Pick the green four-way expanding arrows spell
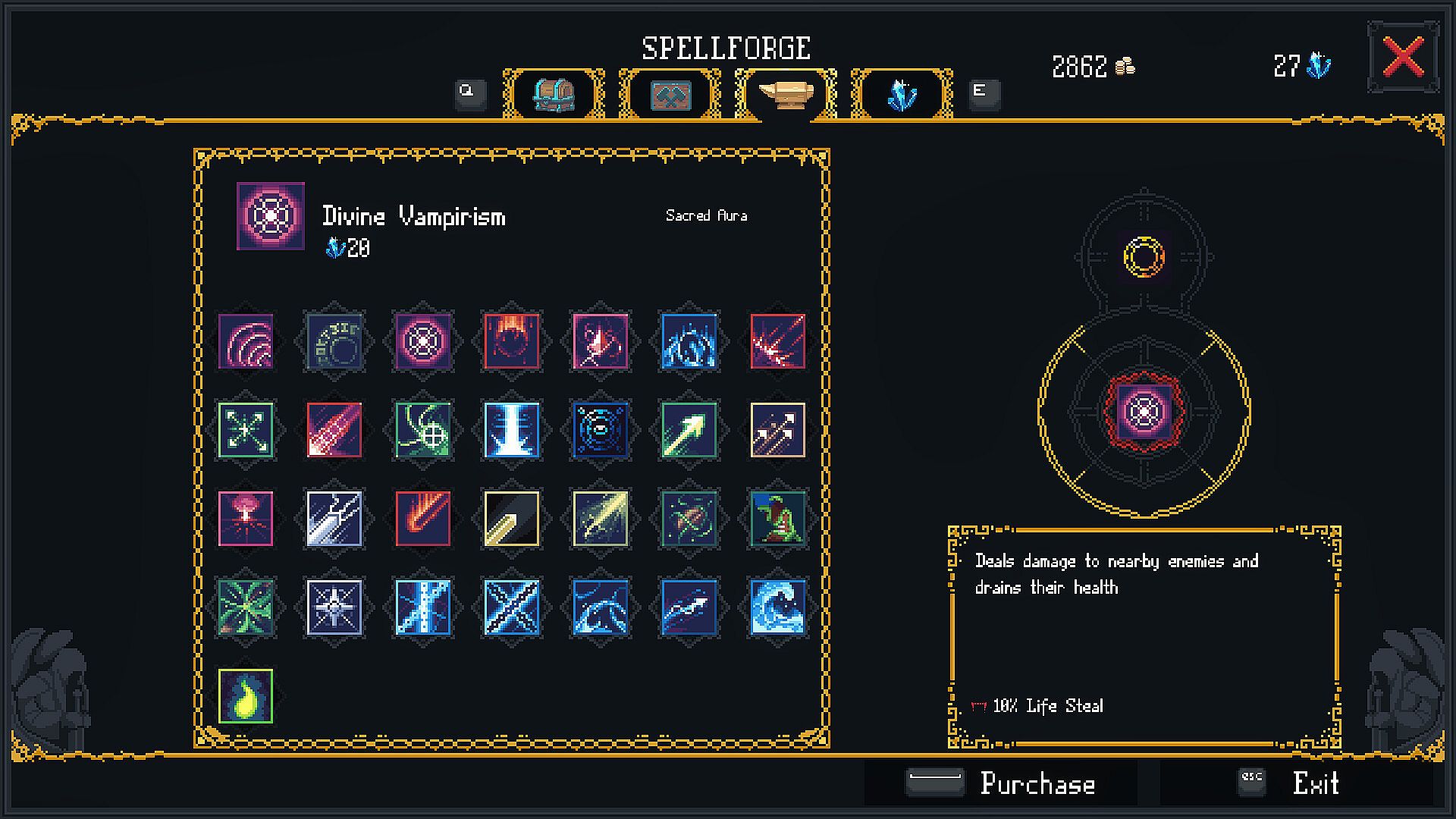 pos(246,430)
